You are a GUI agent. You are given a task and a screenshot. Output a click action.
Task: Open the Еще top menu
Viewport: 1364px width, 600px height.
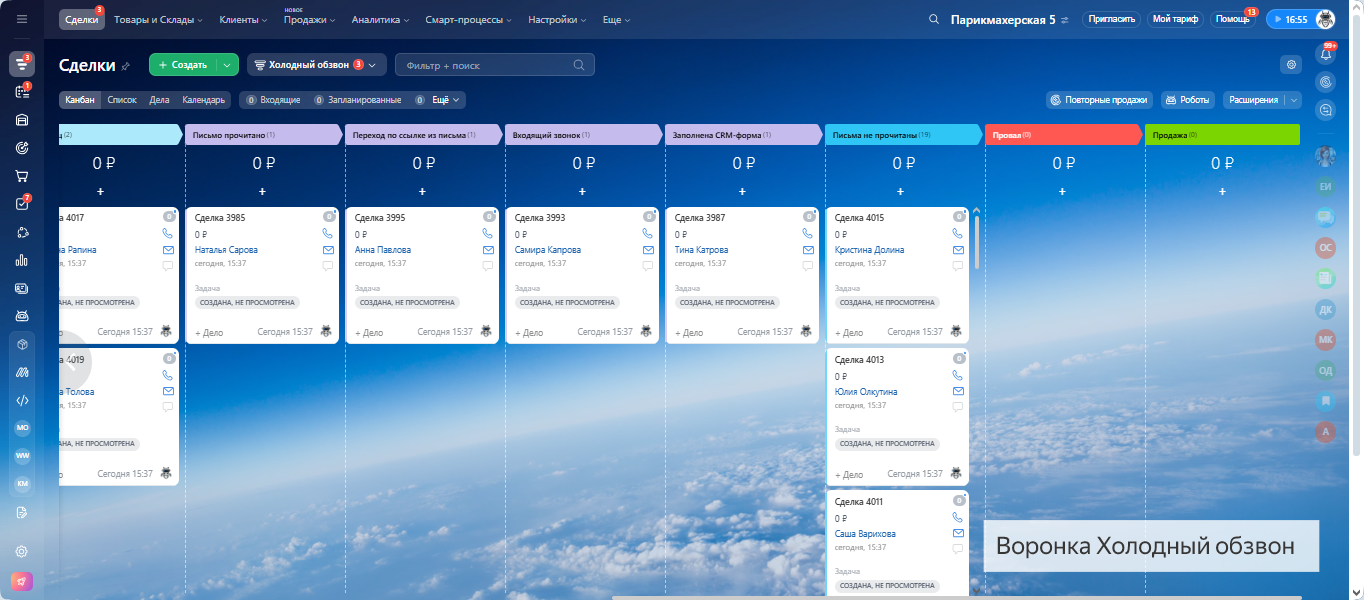[616, 19]
